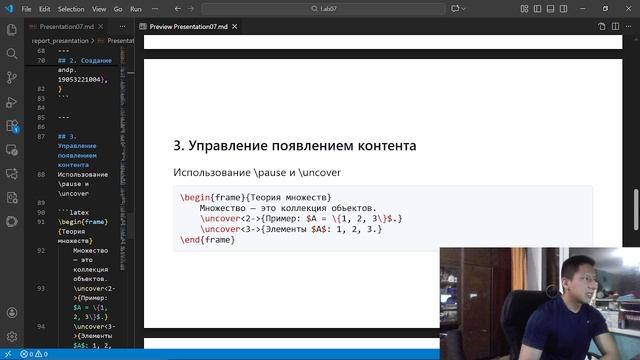
Task: Click the sticky header '## 2. Создание' in editor
Action: [84, 60]
